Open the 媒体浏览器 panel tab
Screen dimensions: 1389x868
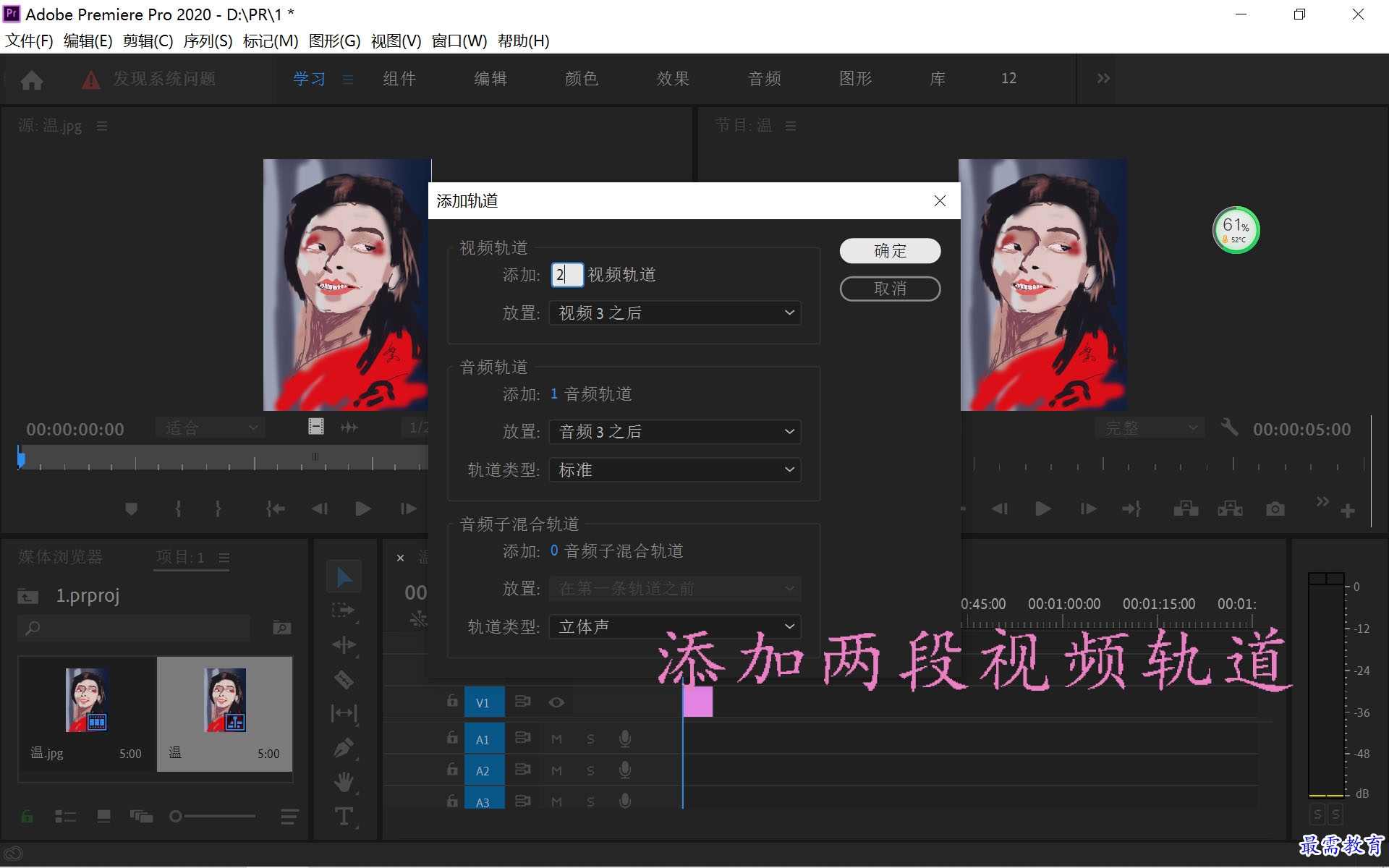click(x=60, y=557)
